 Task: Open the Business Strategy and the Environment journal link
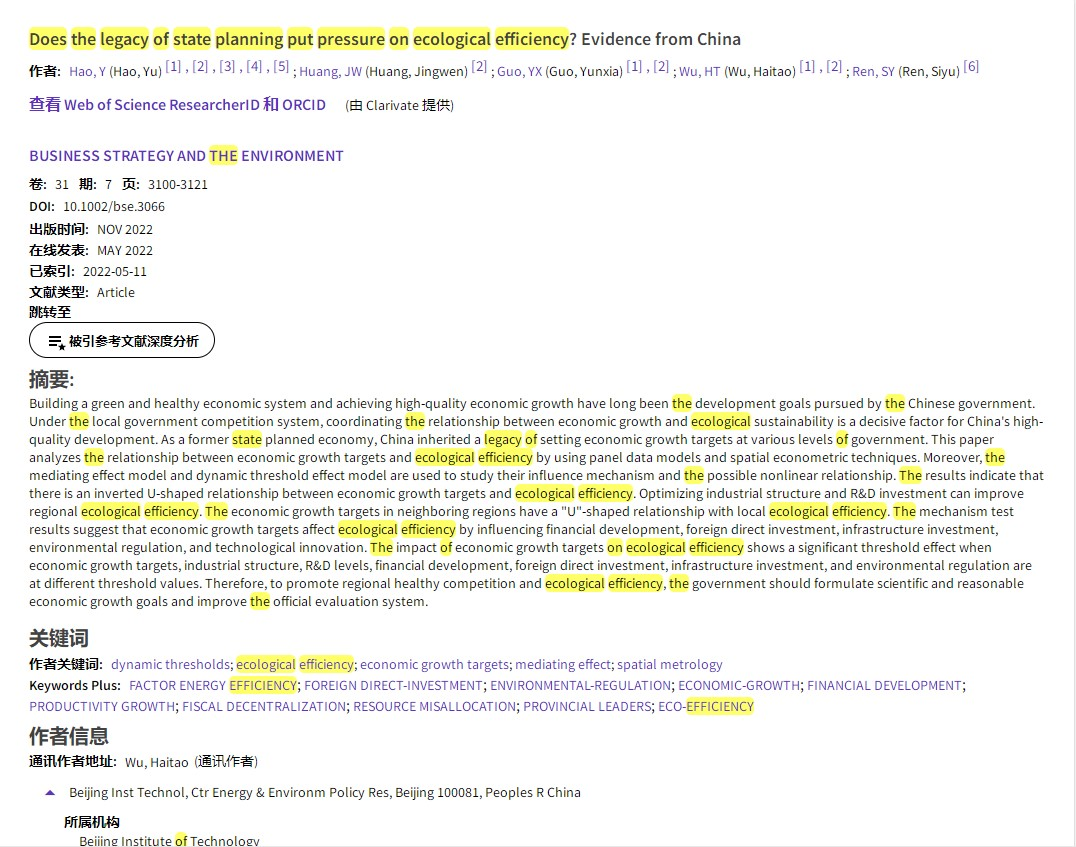click(x=186, y=156)
